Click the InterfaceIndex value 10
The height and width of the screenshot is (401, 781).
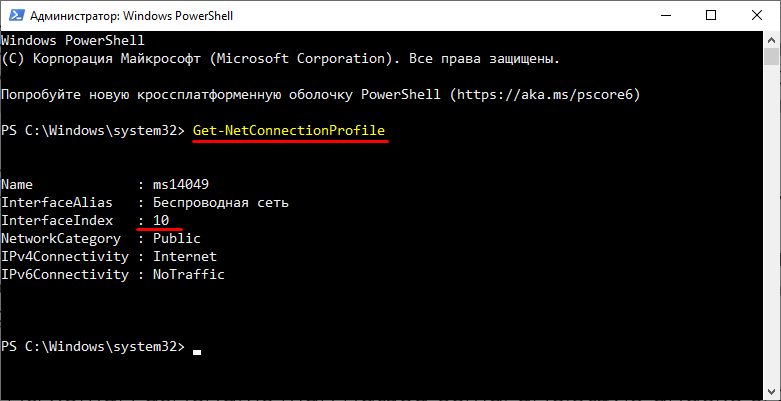tap(161, 220)
